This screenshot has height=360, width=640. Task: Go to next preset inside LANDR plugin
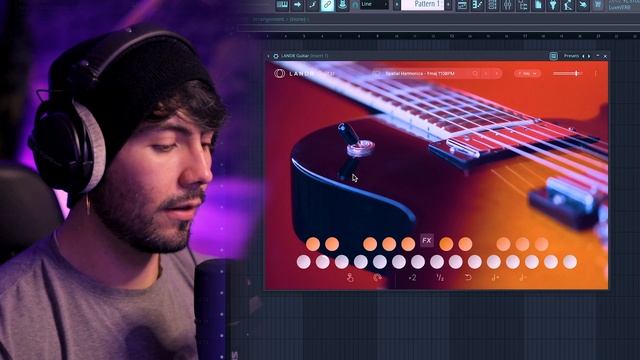(497, 73)
